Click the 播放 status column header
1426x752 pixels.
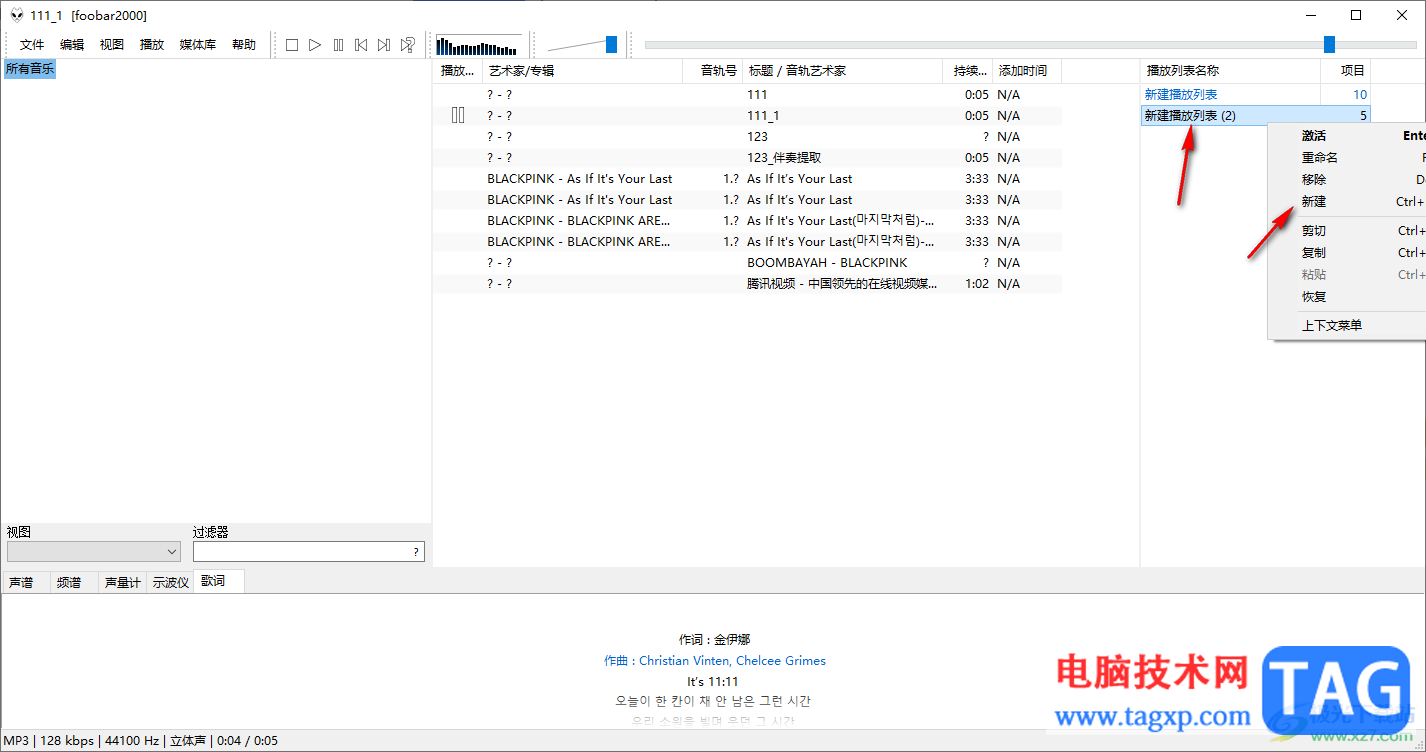click(x=458, y=71)
